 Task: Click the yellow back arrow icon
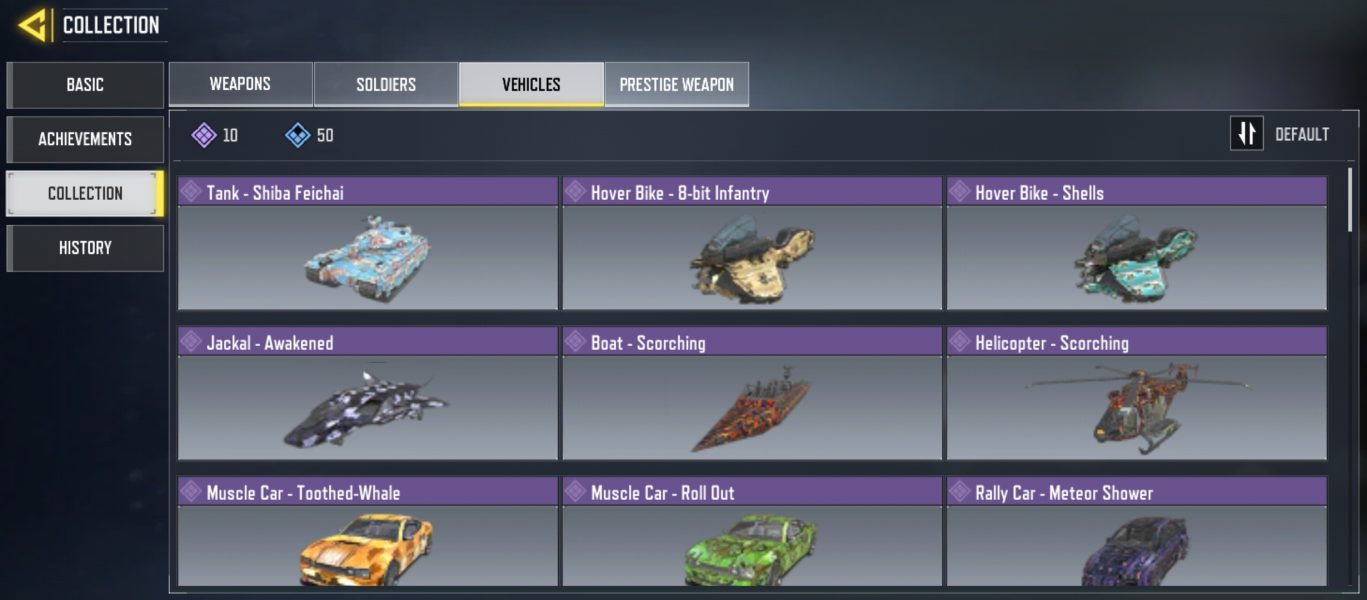point(33,25)
